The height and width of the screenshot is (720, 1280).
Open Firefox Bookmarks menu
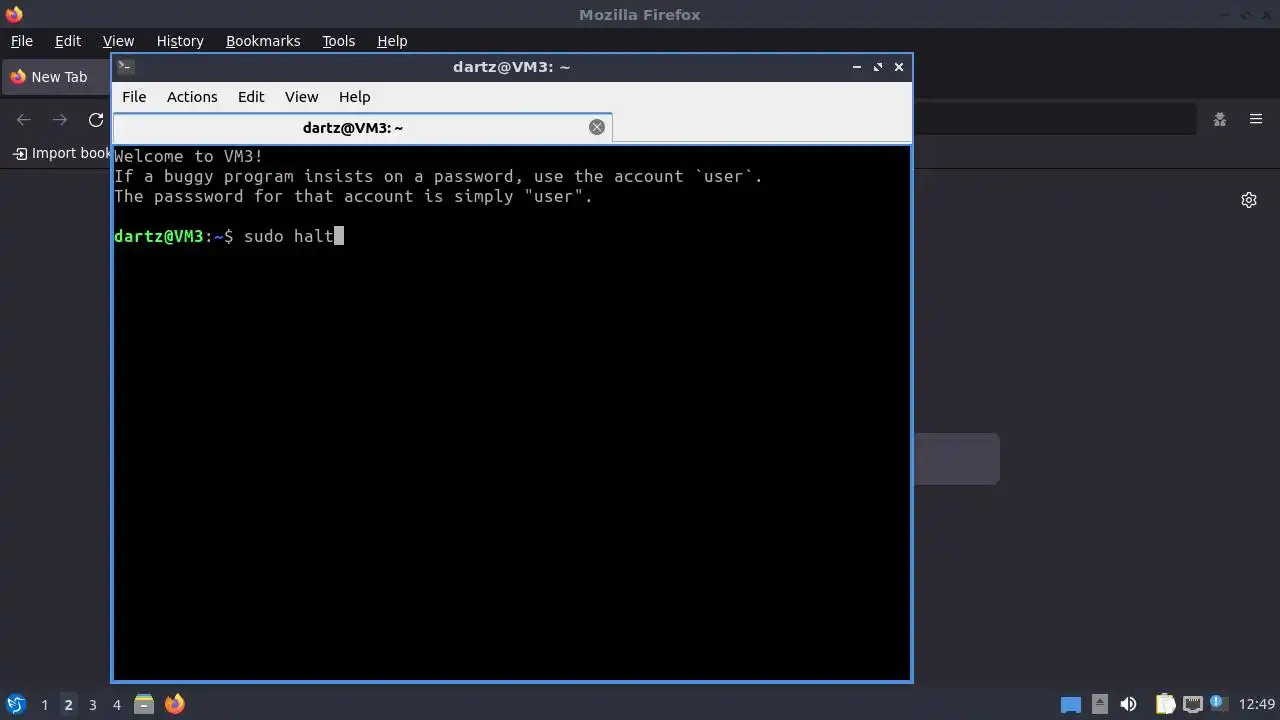point(263,41)
